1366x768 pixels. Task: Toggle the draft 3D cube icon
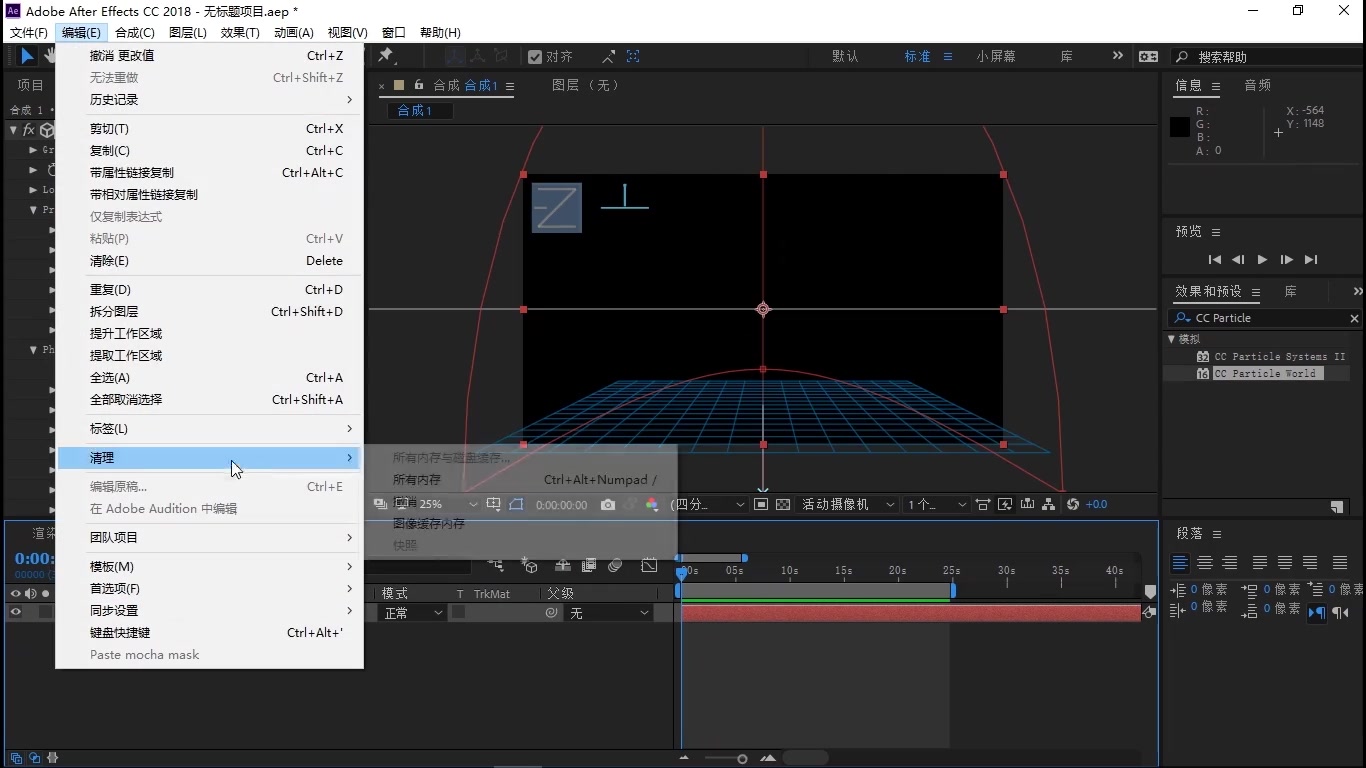click(x=531, y=566)
